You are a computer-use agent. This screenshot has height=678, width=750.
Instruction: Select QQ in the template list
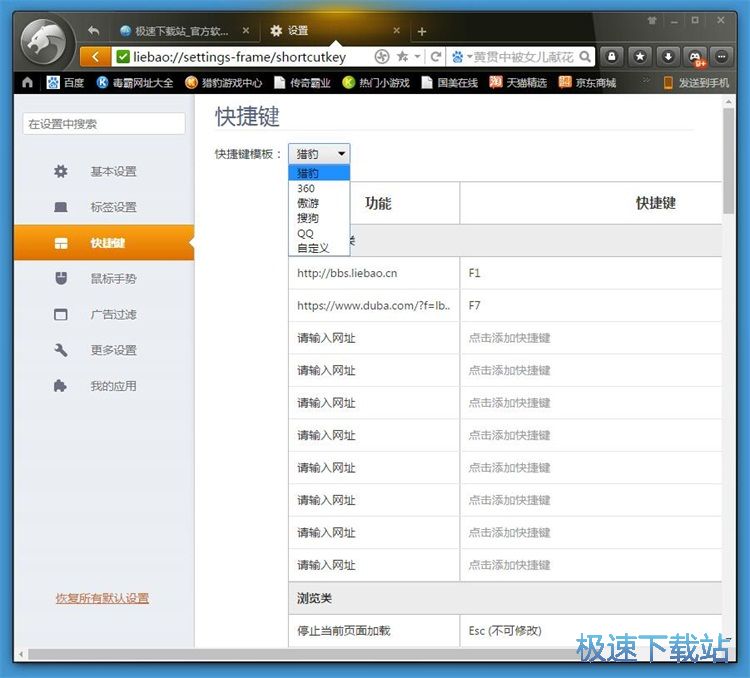click(x=319, y=233)
